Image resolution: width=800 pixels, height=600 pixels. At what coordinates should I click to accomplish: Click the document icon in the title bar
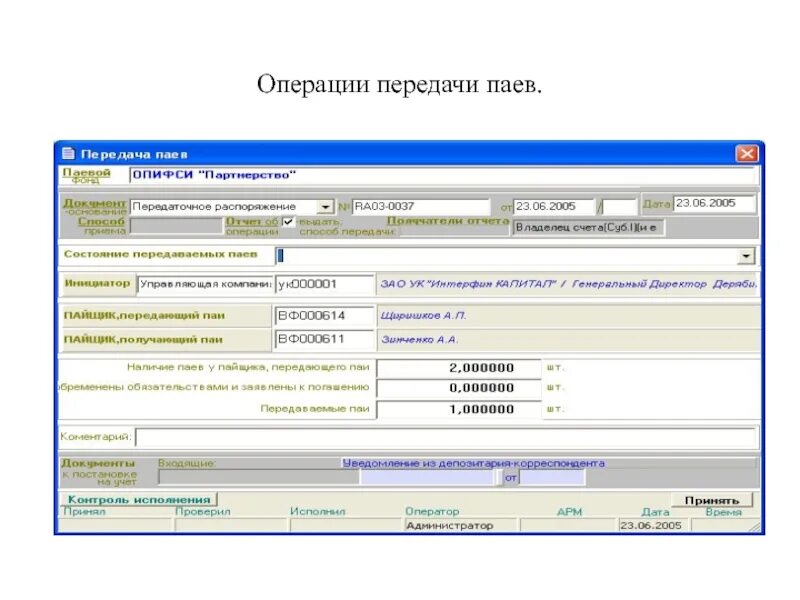pos(68,153)
